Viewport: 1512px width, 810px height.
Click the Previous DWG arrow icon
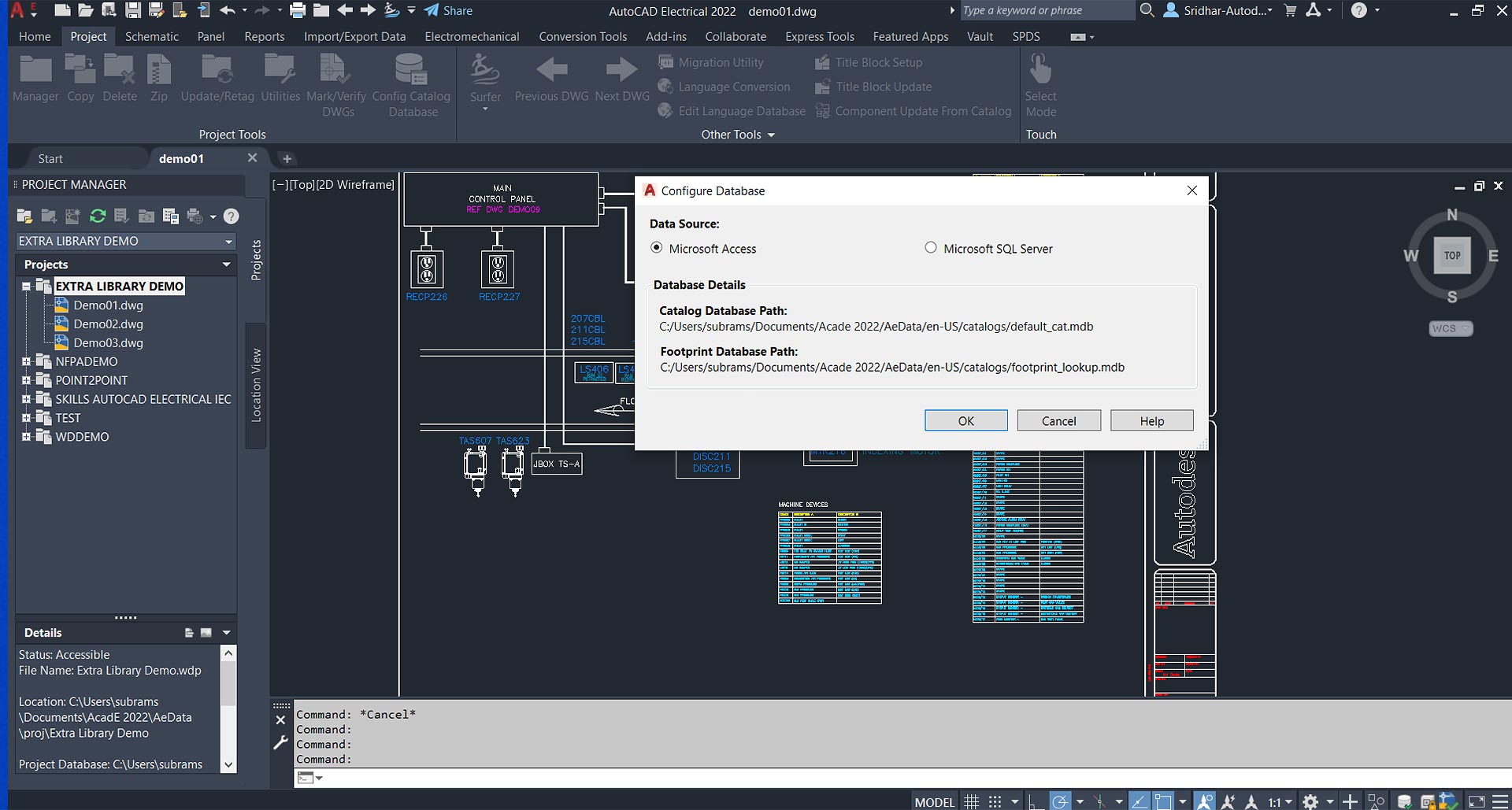point(551,71)
